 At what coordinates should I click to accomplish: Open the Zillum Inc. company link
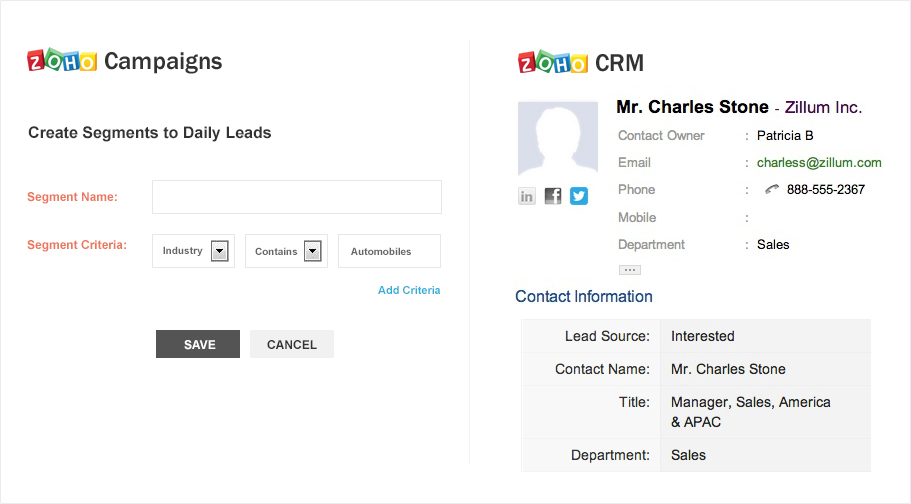823,107
